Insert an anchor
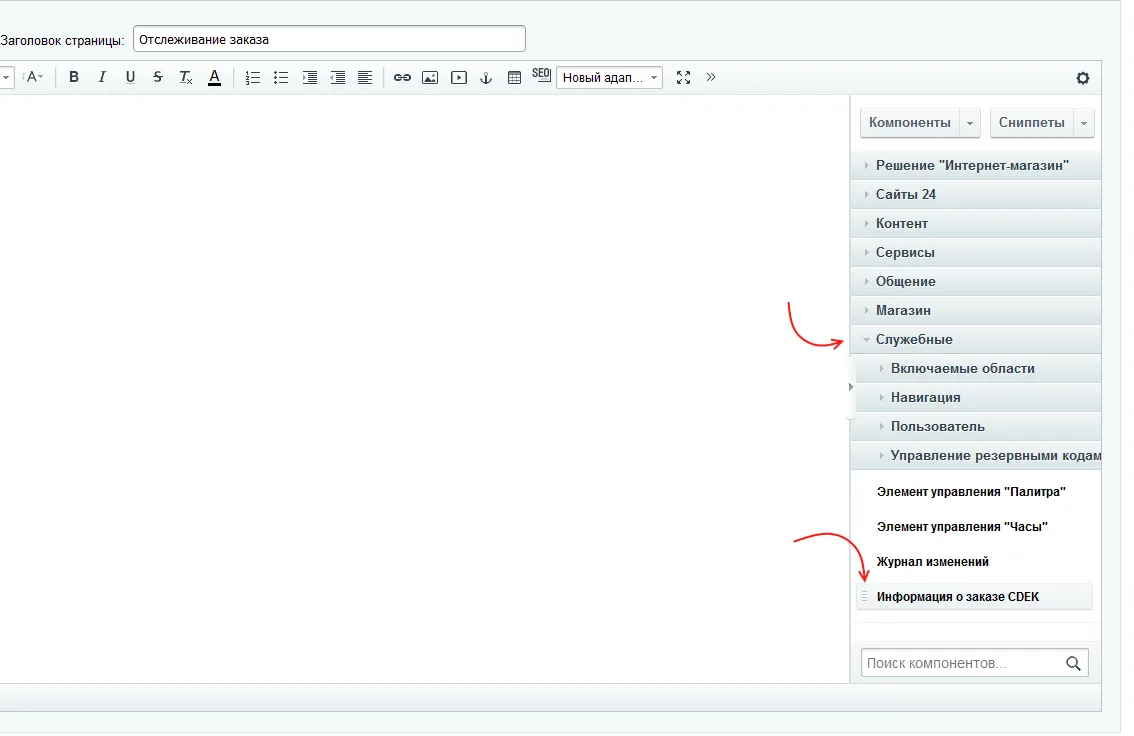Screen dimensions: 1134x736 (x=486, y=77)
